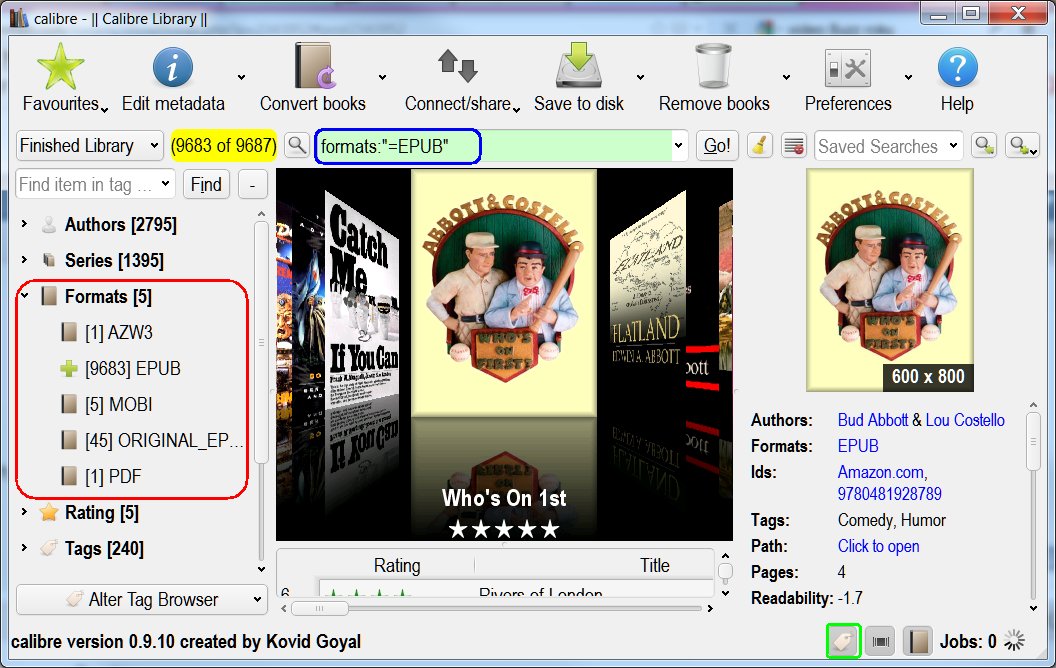This screenshot has width=1056, height=668.
Task: Click the book details vertical scrollbar thumb
Action: pyautogui.click(x=1033, y=441)
